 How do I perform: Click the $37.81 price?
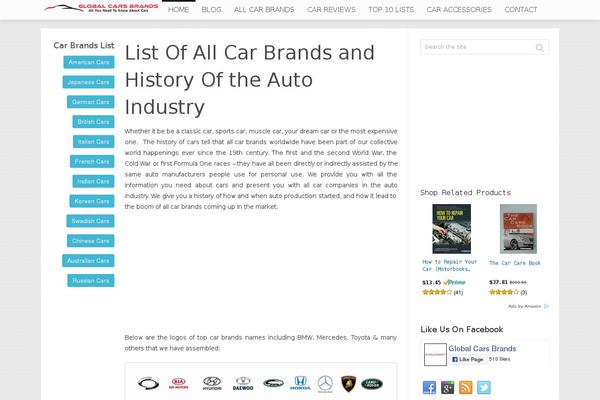498,282
